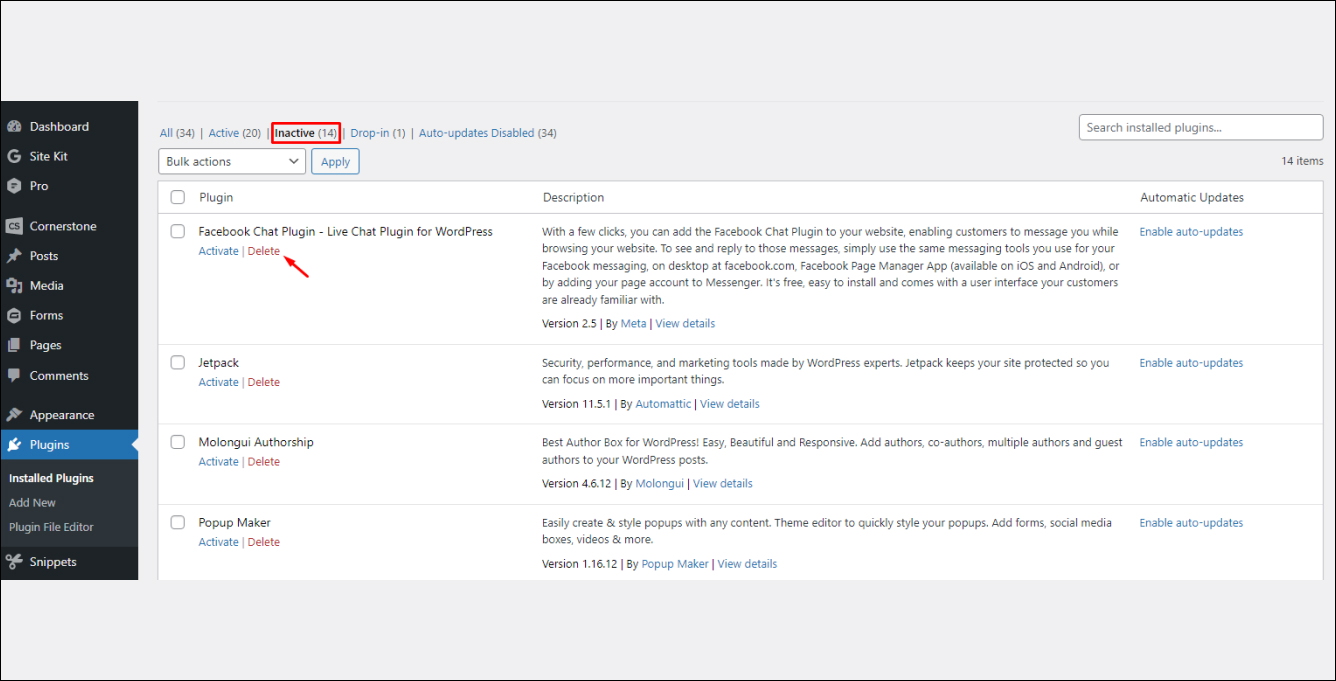Click the Snippets scissors icon
1336x681 pixels.
pyautogui.click(x=14, y=562)
